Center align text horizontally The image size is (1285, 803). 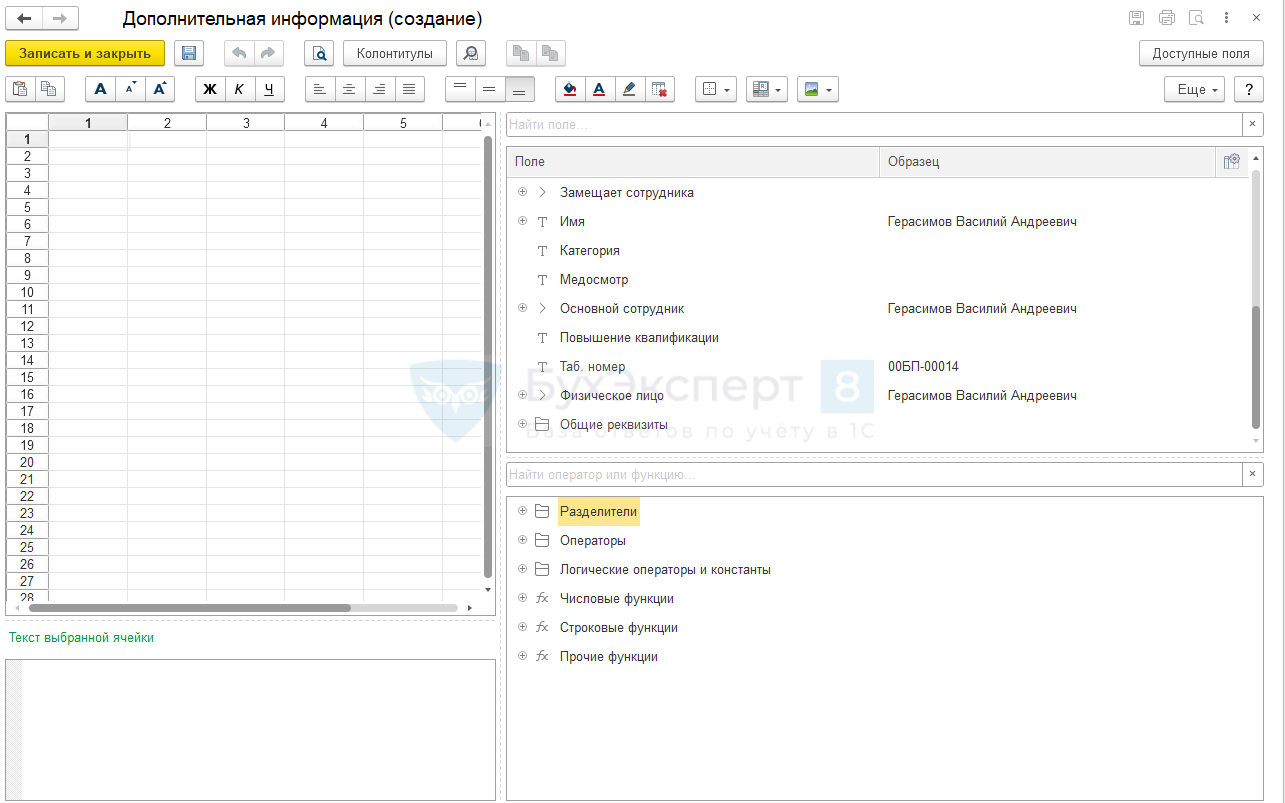point(349,89)
